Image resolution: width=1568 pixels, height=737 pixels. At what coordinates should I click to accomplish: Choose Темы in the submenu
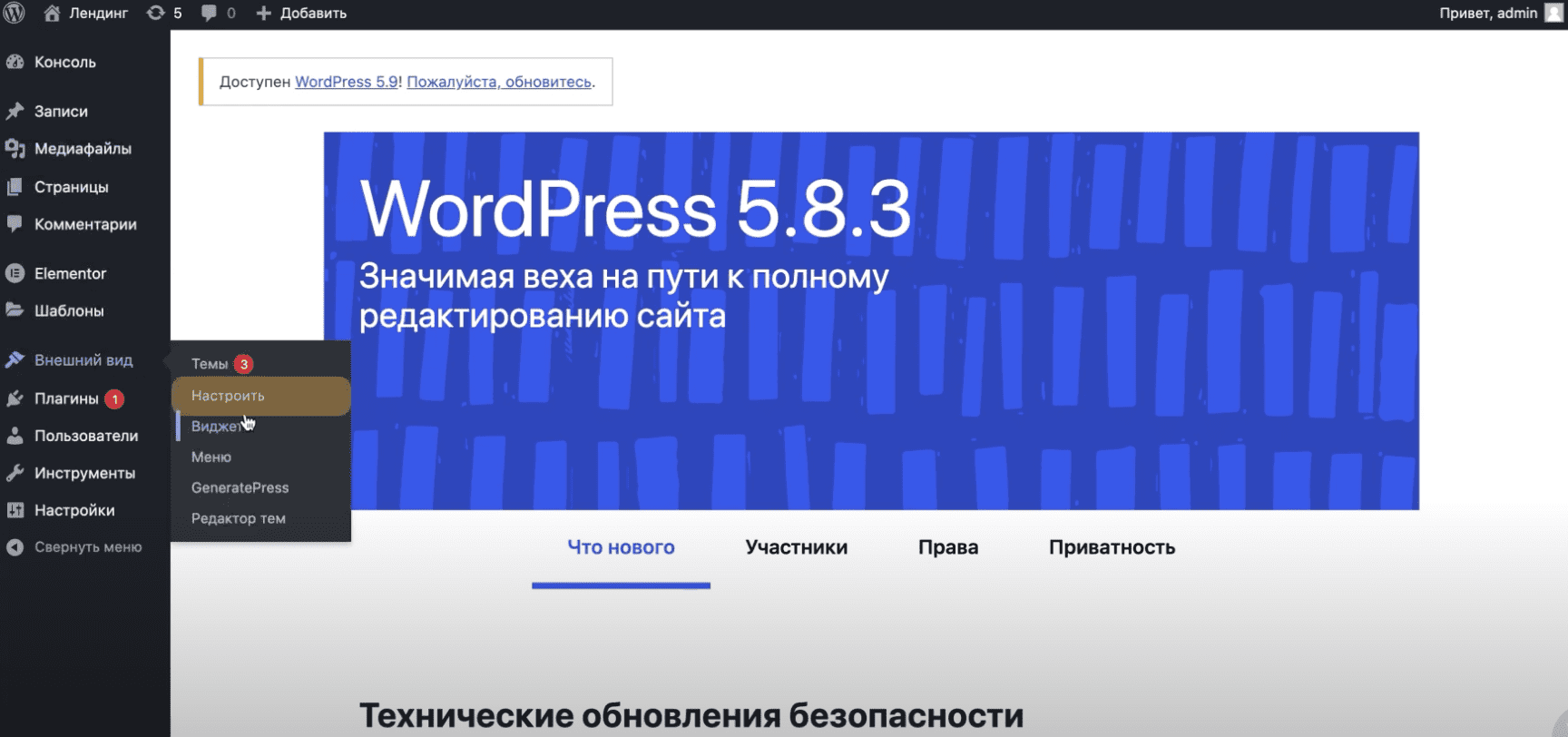tap(210, 363)
